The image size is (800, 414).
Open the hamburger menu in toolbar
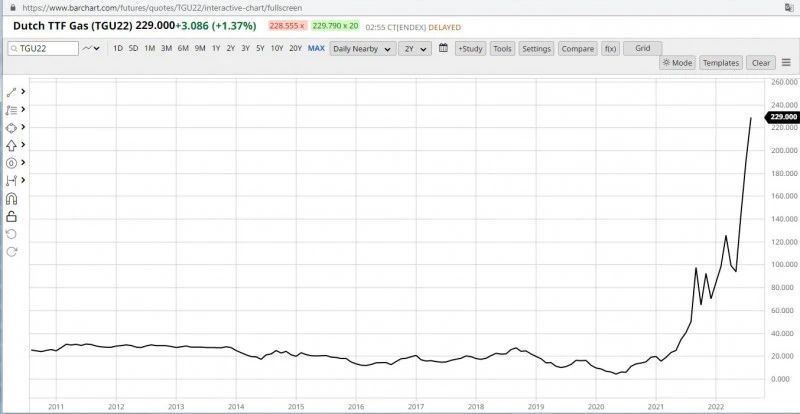point(786,63)
